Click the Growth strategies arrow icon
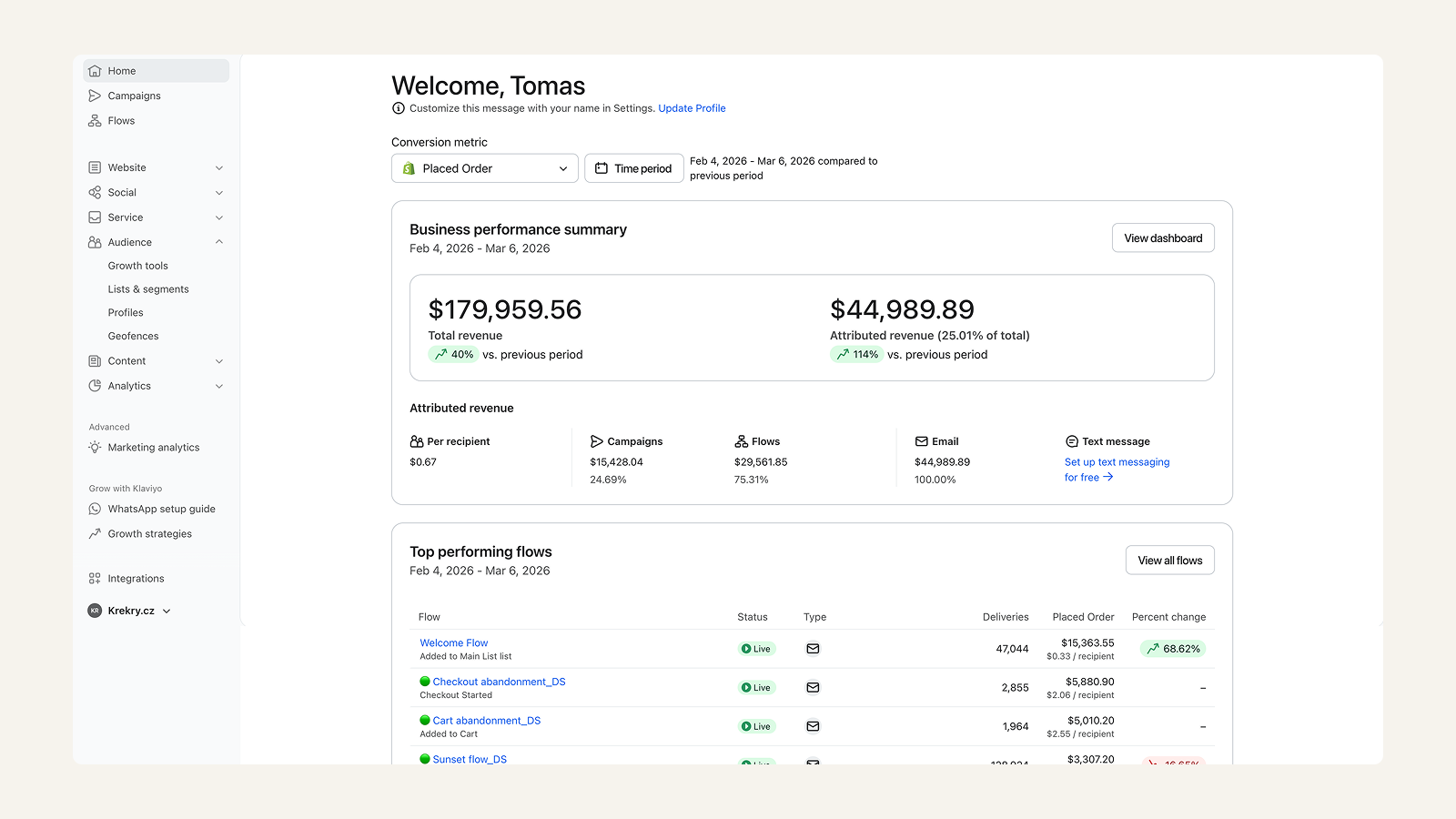 95,534
